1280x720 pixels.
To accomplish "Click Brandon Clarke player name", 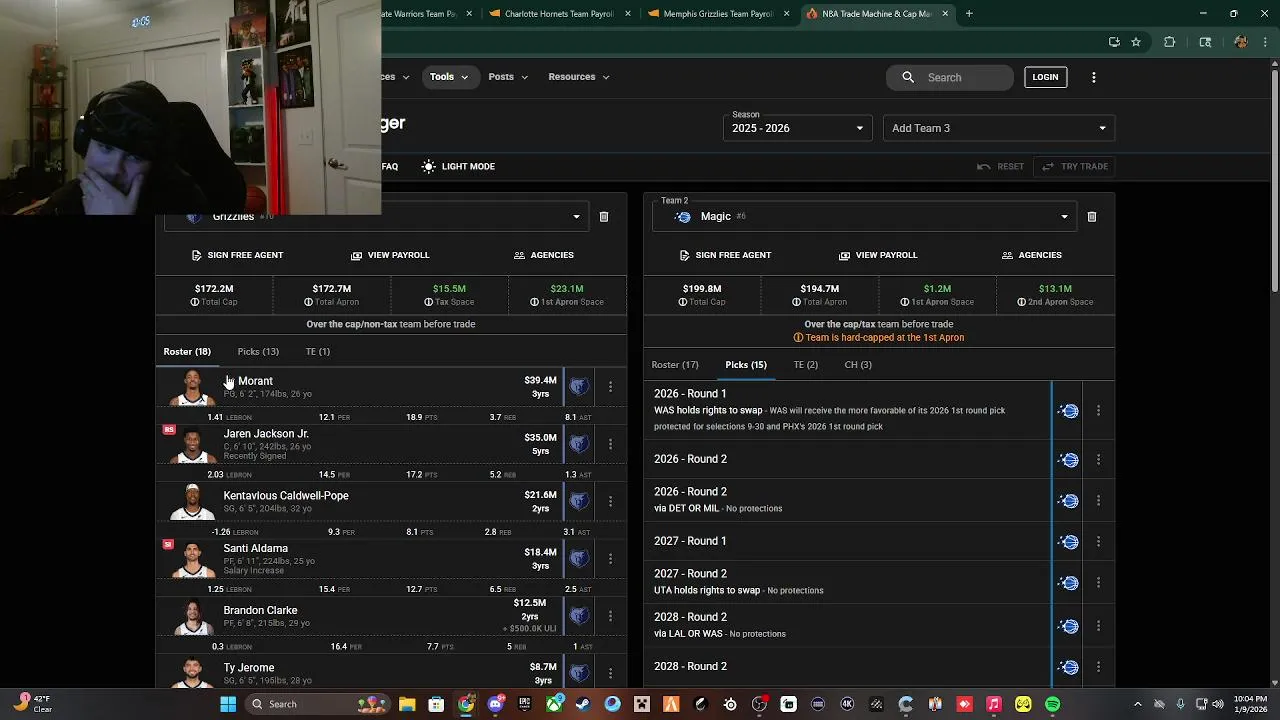I will click(x=260, y=610).
